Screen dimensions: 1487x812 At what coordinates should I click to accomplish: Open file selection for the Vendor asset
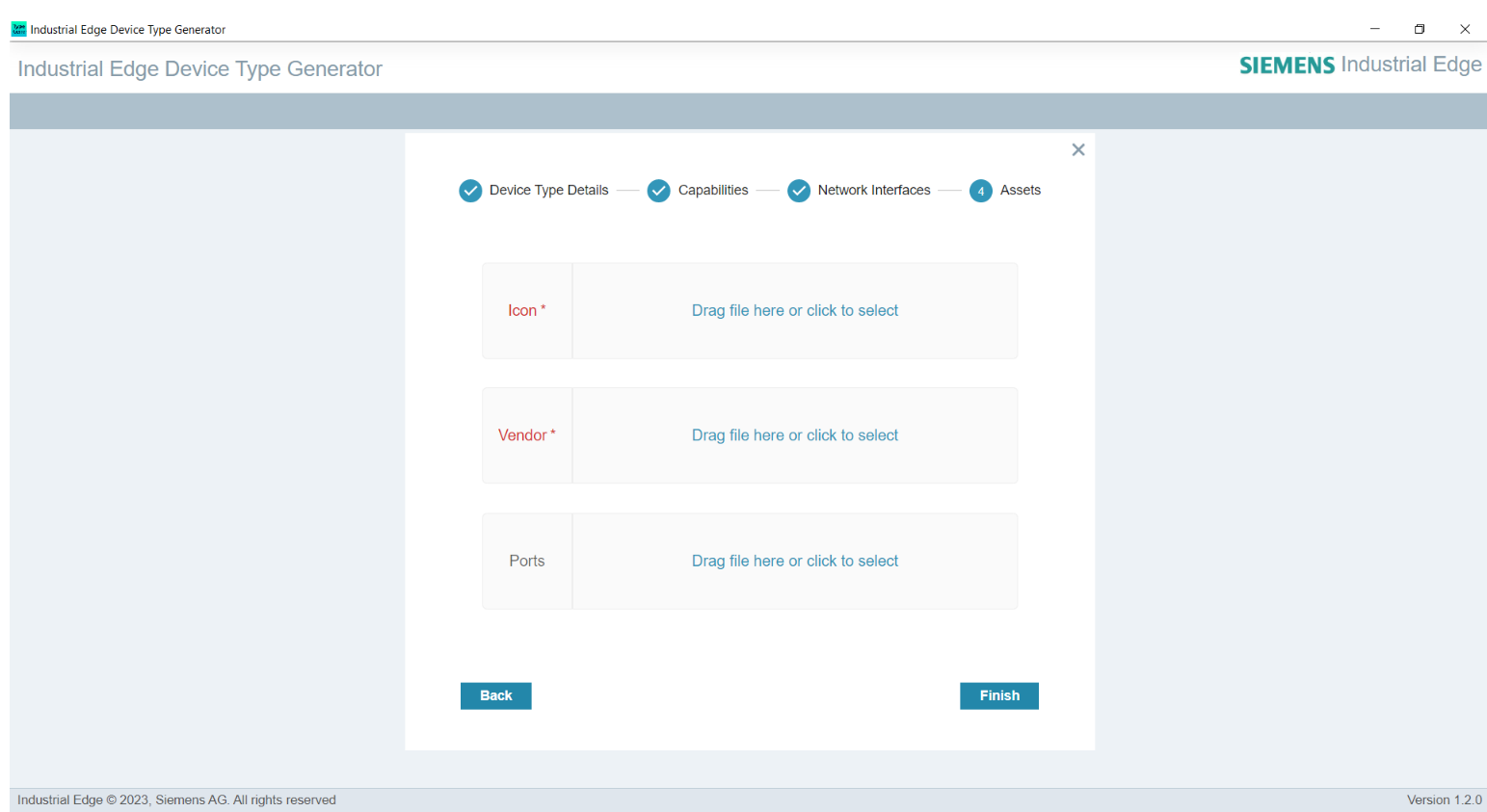click(794, 434)
